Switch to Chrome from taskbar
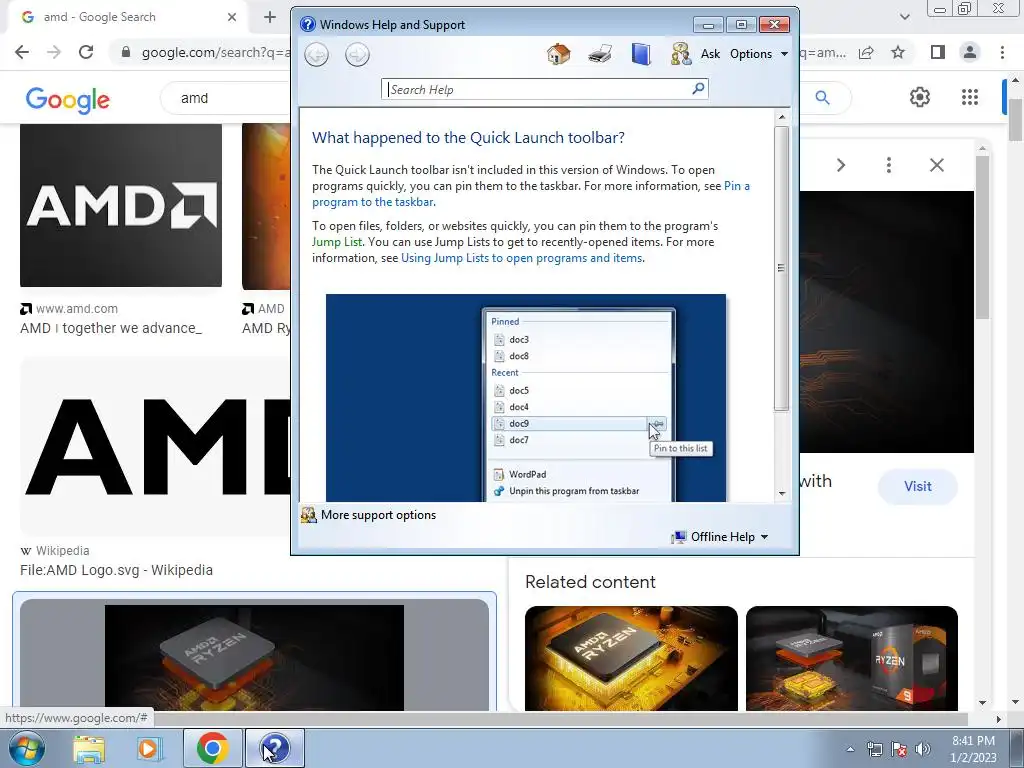The width and height of the screenshot is (1024, 768). coord(212,748)
